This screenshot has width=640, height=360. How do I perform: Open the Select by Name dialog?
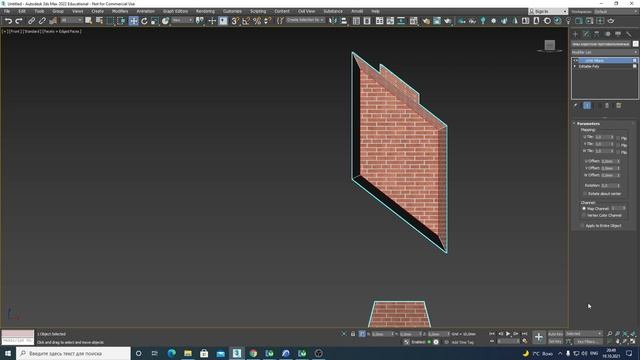(99, 20)
